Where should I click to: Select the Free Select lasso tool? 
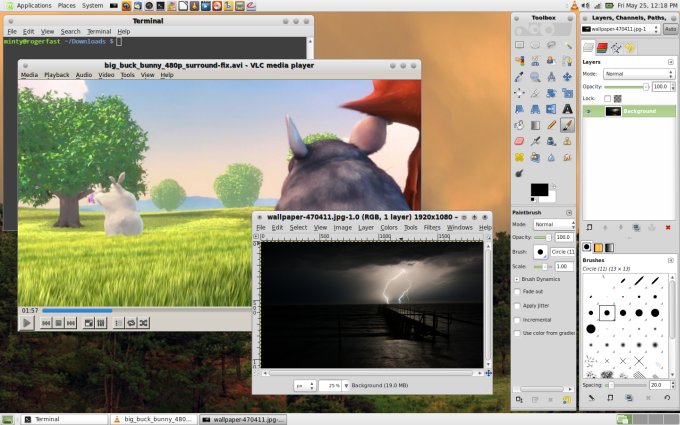coord(551,45)
